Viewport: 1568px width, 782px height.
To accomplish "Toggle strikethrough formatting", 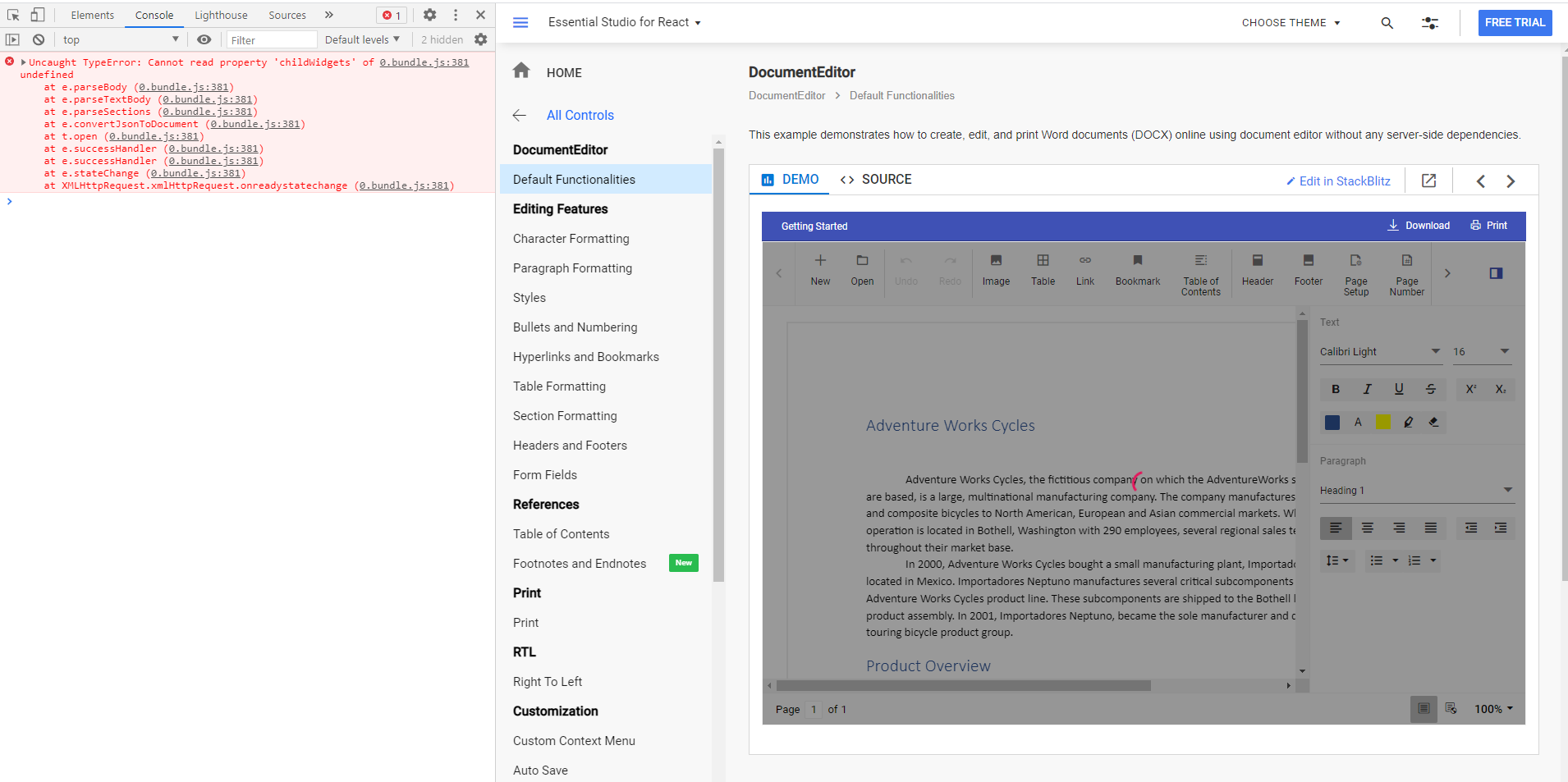I will [1431, 390].
